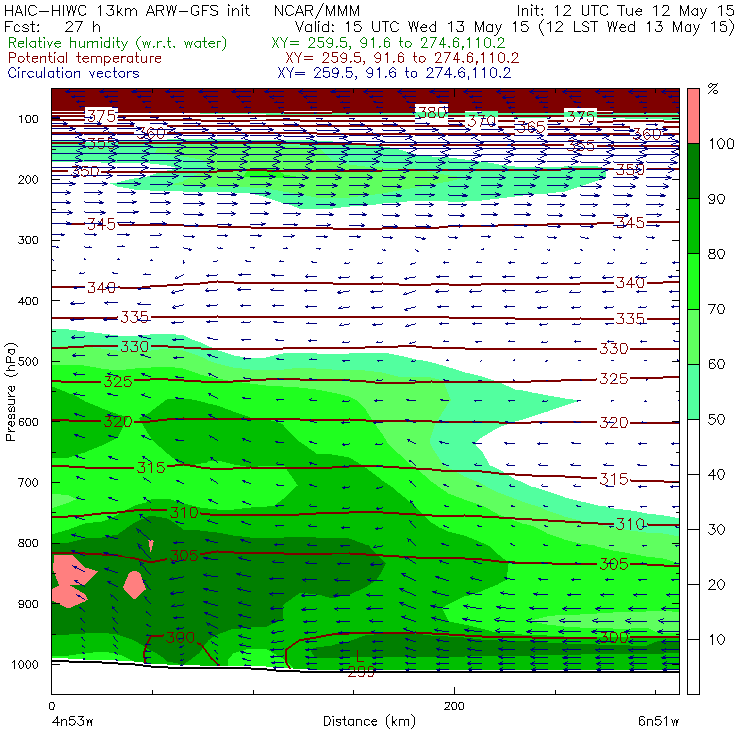Click the green XY coordinates line
This screenshot has width=740, height=740.
pos(388,43)
